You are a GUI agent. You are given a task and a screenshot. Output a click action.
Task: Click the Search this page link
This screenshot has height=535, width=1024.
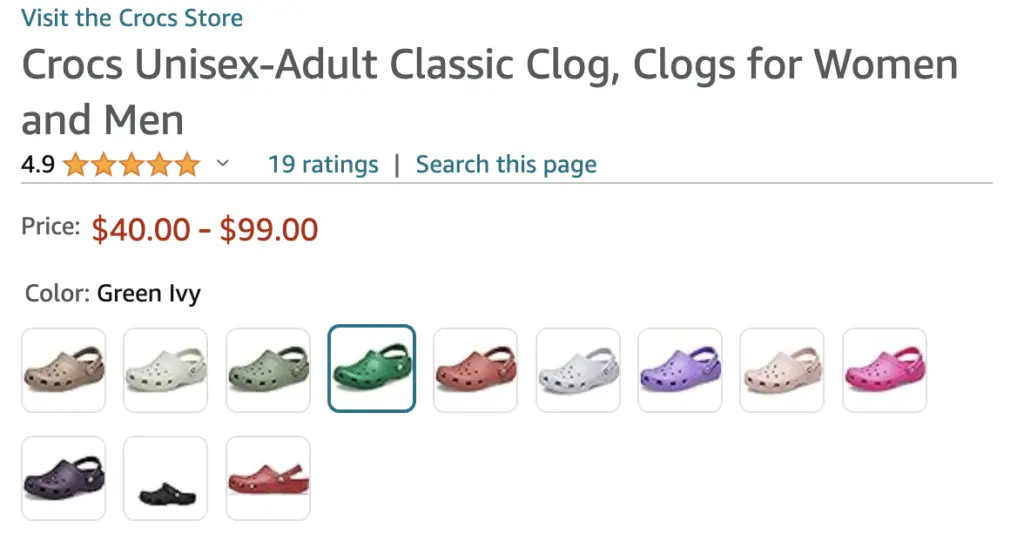pos(506,164)
